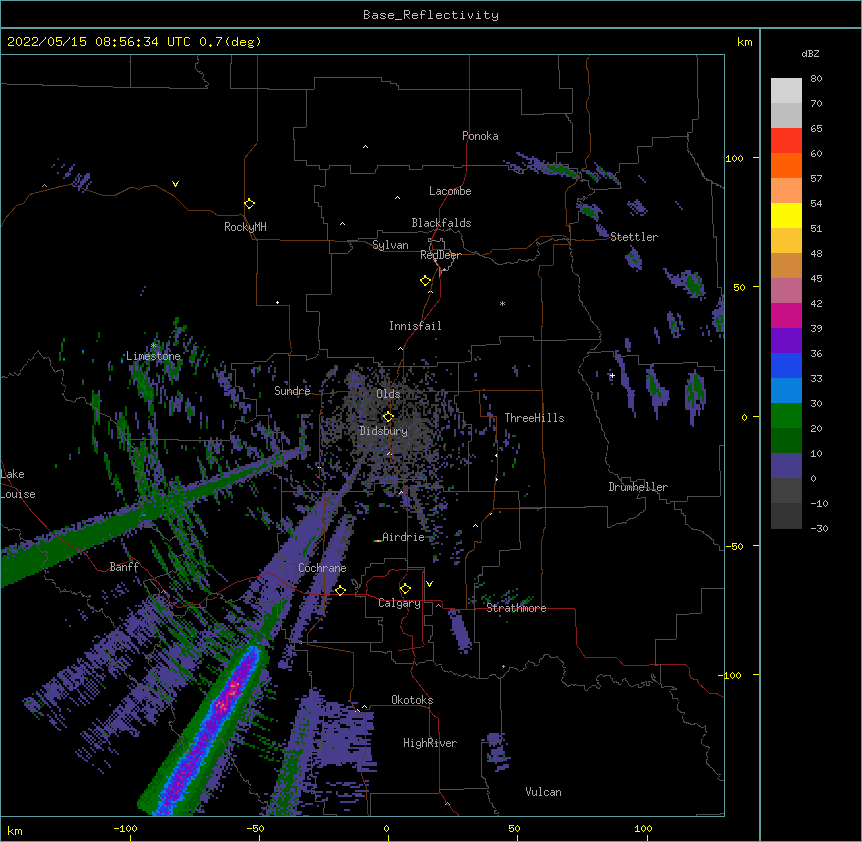Click the yellow V marker northeast of Calgary
Image resolution: width=862 pixels, height=842 pixels.
pyautogui.click(x=429, y=584)
